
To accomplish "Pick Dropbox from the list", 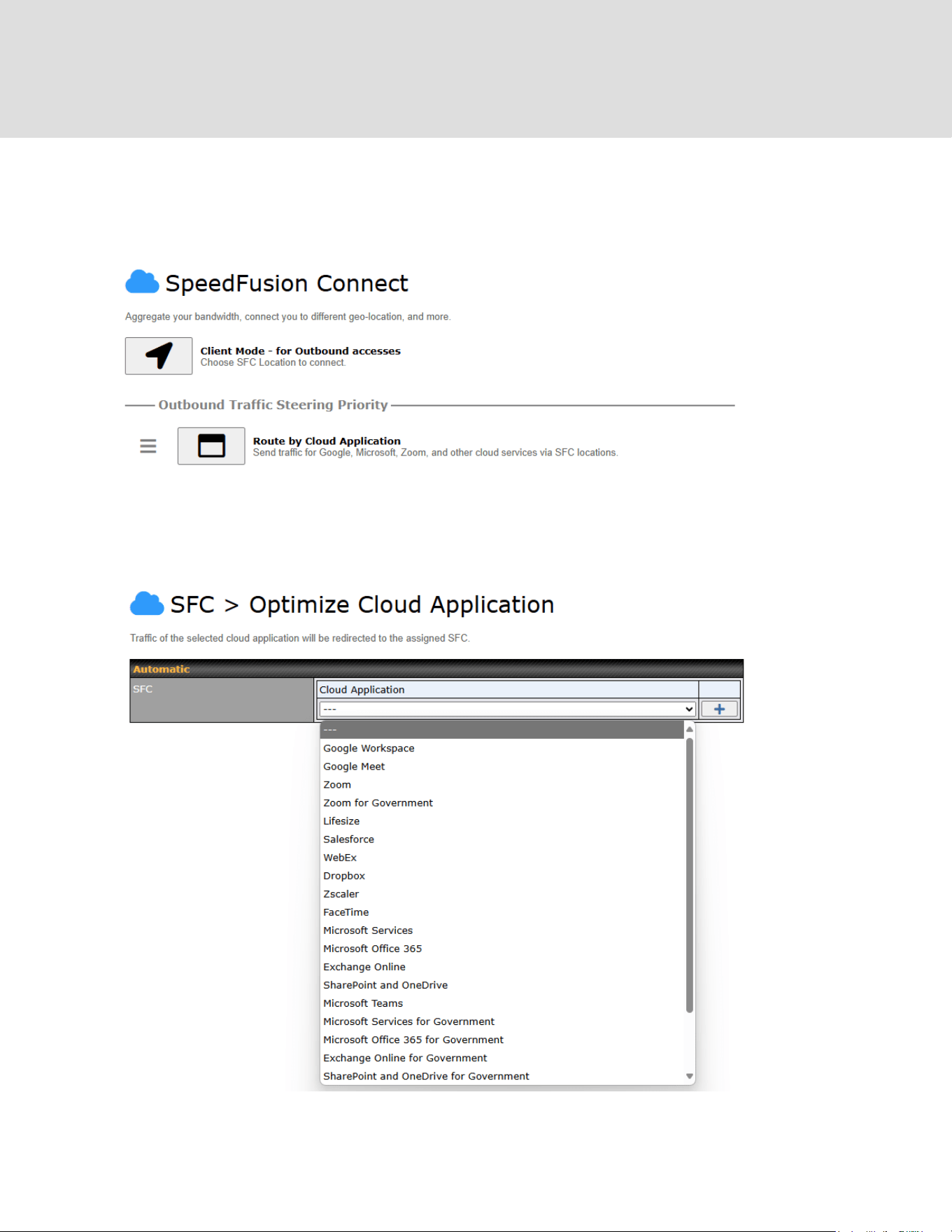I will pos(502,875).
